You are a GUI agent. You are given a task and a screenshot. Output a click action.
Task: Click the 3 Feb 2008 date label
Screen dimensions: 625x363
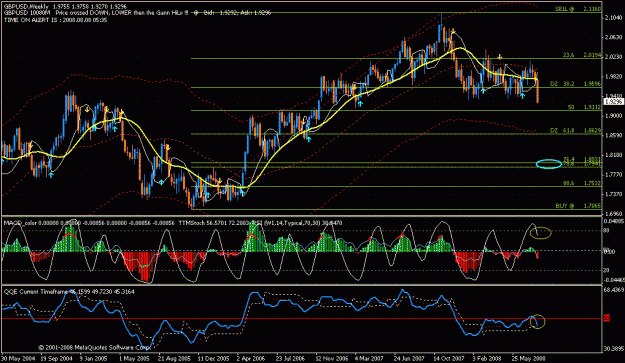pyautogui.click(x=487, y=358)
